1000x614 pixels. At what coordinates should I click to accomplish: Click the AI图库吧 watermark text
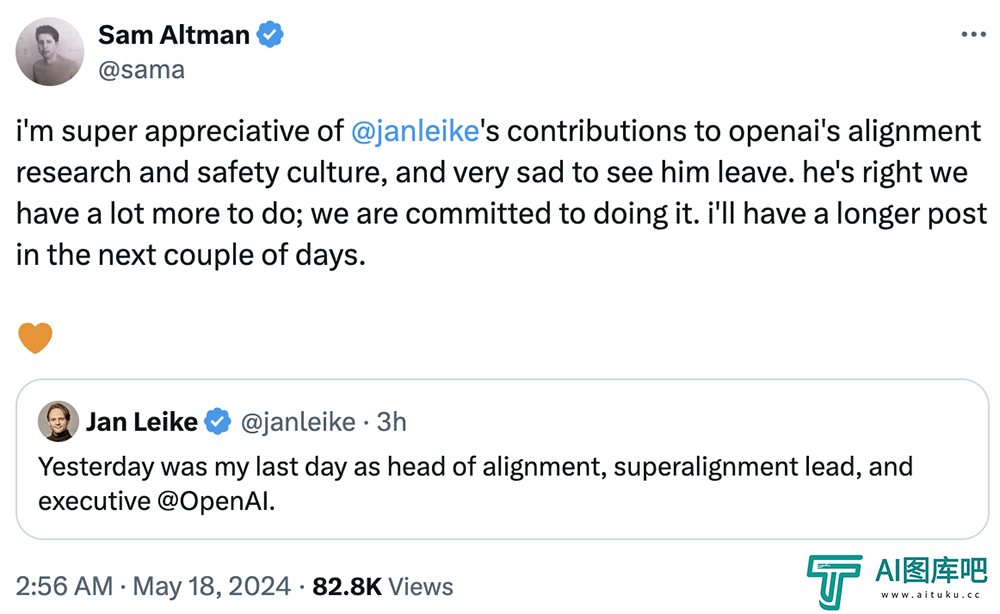click(931, 570)
